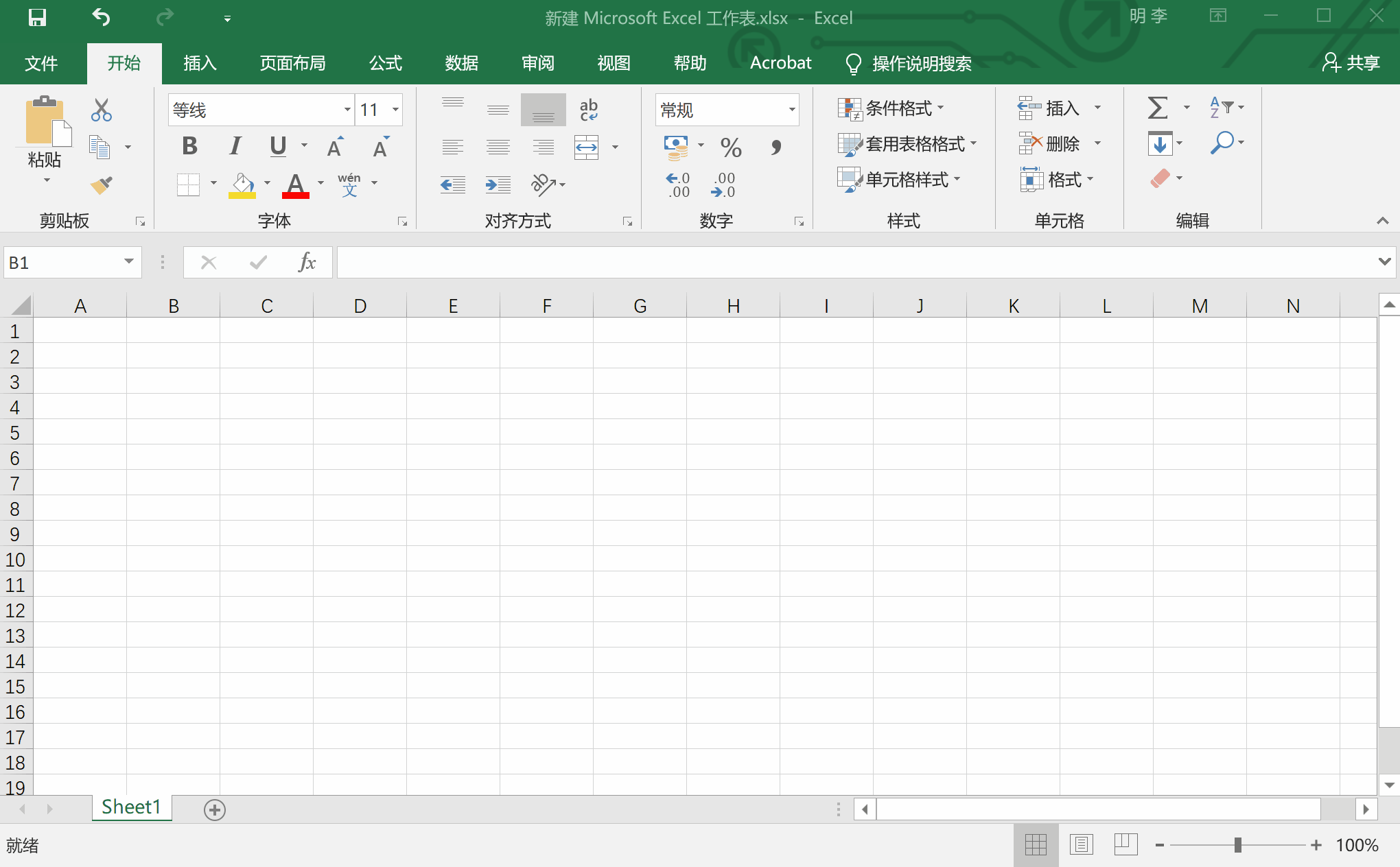The width and height of the screenshot is (1400, 867).
Task: Click the Name Box showing B1
Action: point(63,263)
